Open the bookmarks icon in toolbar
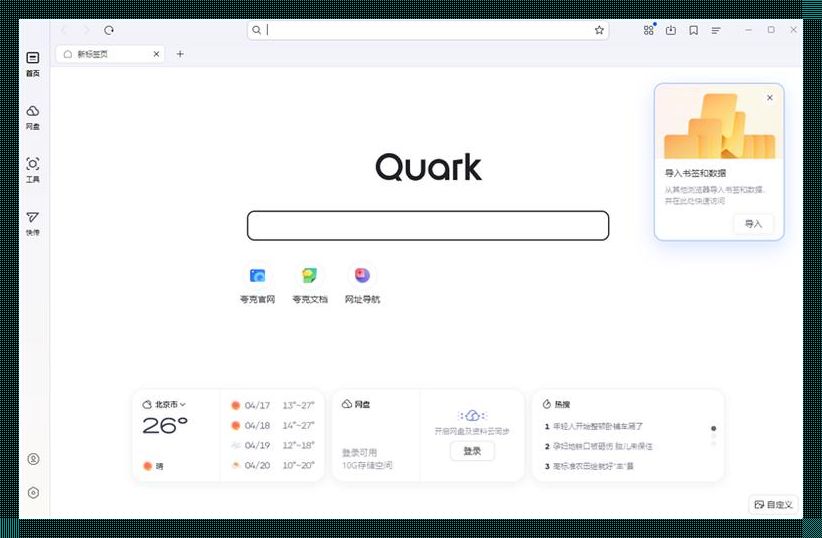822x538 pixels. pos(694,30)
